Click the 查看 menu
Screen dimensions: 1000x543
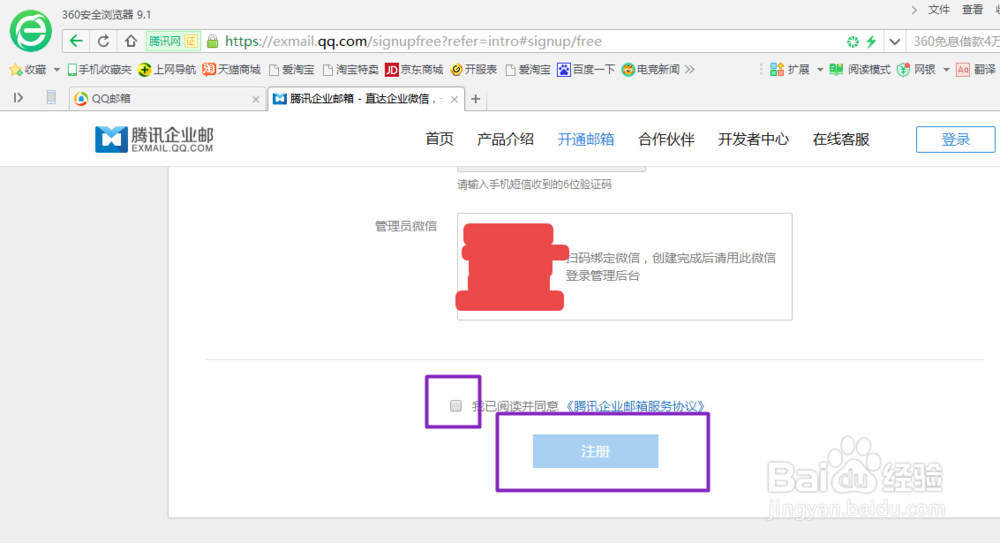[x=973, y=10]
